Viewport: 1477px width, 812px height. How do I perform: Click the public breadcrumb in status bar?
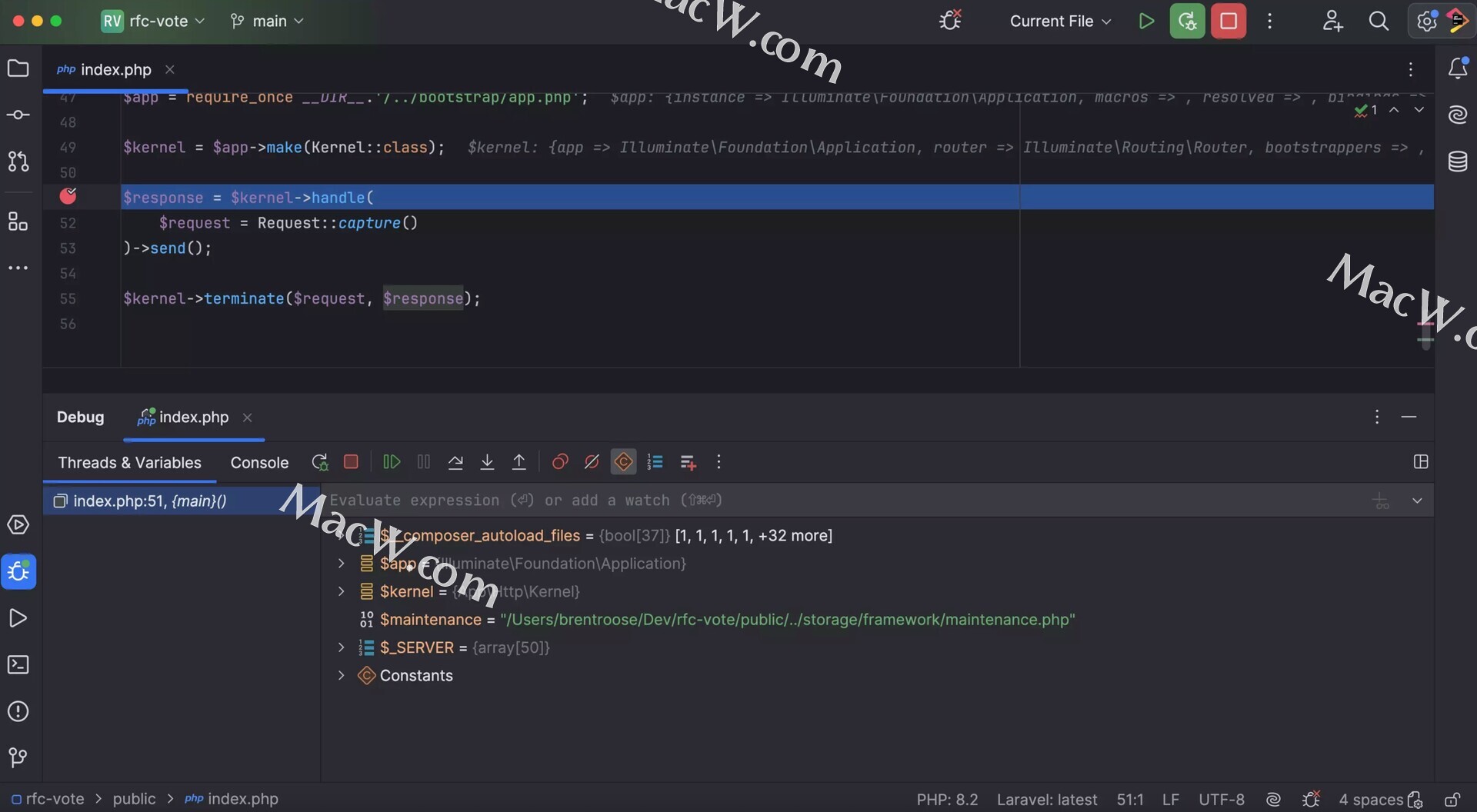click(134, 799)
